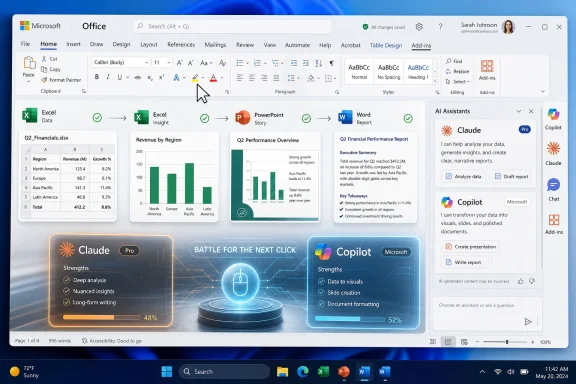The height and width of the screenshot is (384, 576).
Task: Open the Help question mark
Action: [x=440, y=26]
